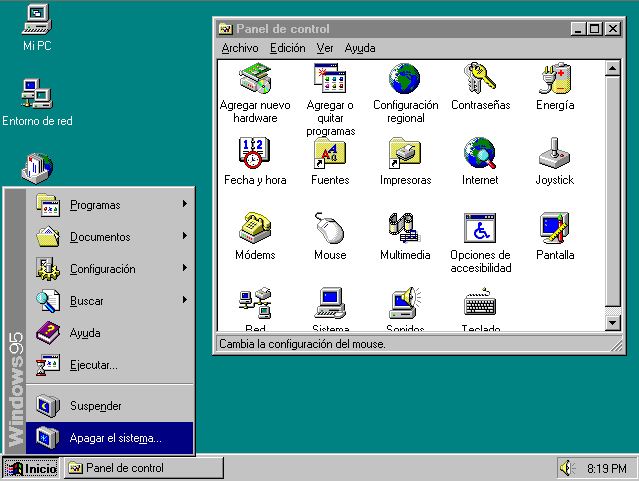Click Control Panel title bar system icon
639x481 pixels.
coord(225,29)
